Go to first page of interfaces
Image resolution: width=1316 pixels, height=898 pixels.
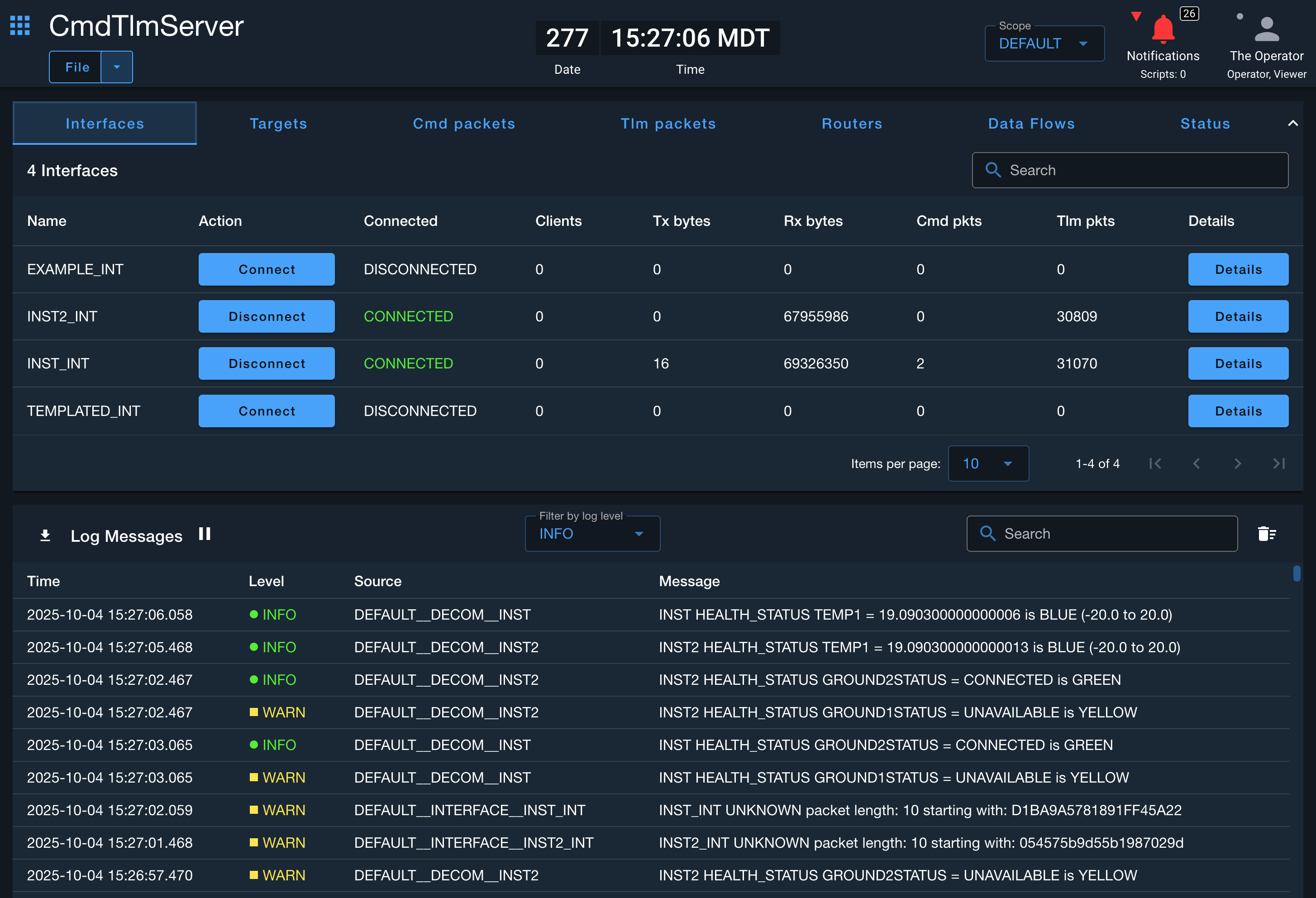1155,464
